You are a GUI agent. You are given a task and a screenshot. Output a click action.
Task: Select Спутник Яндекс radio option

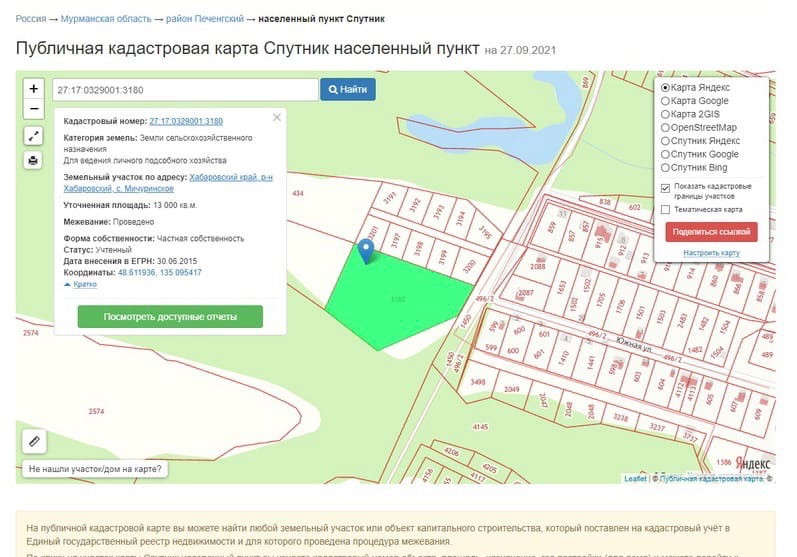665,141
